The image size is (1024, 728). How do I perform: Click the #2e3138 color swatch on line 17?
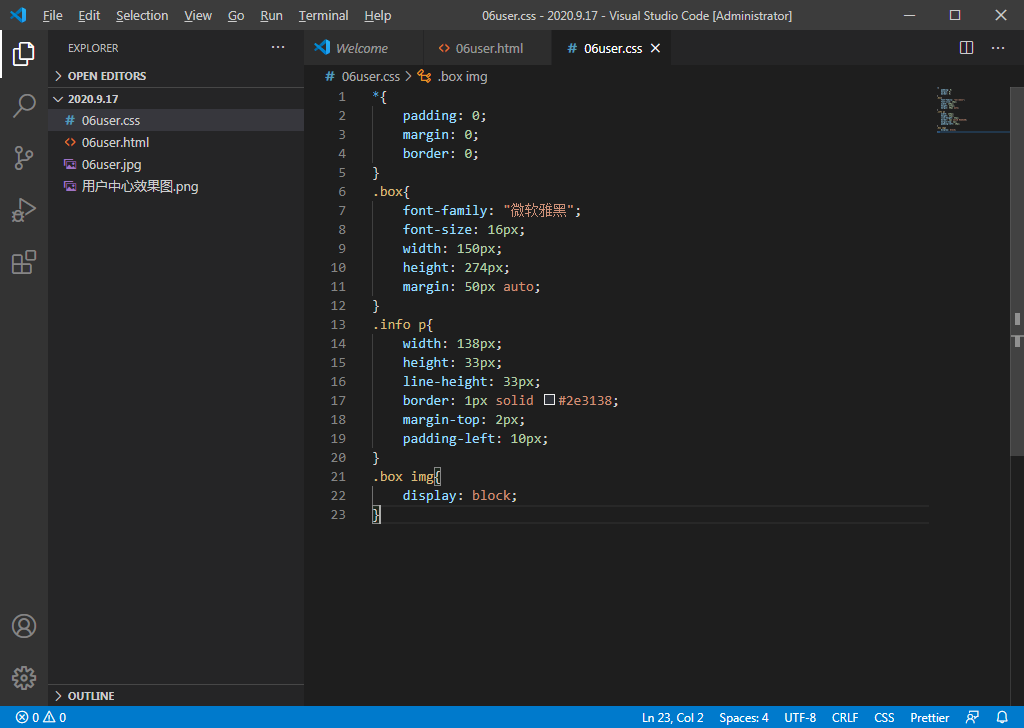[550, 400]
